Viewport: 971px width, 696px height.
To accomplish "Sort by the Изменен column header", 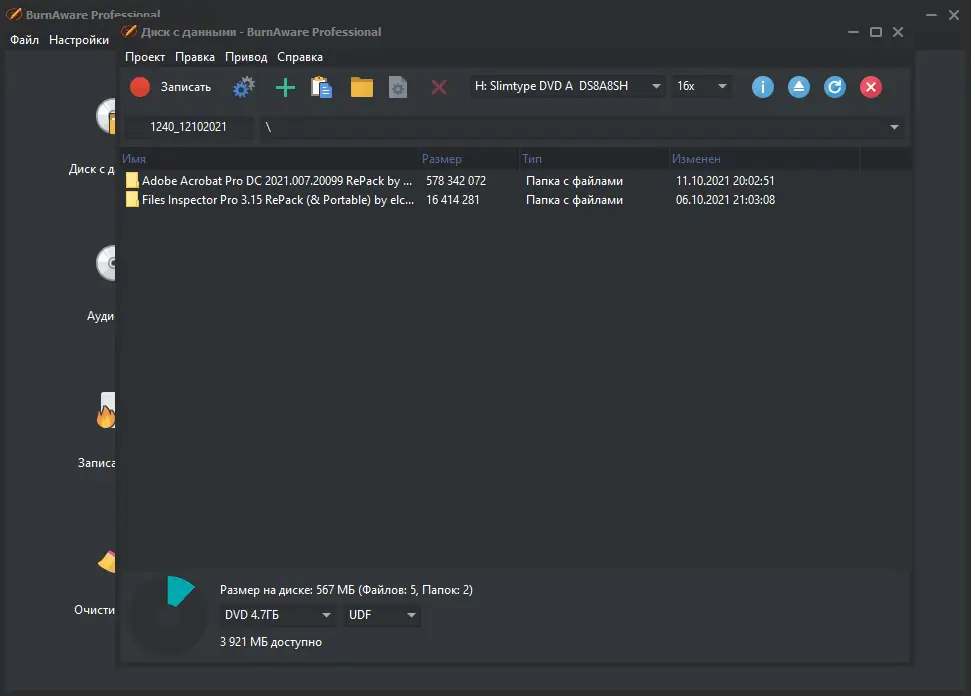I will click(x=764, y=159).
